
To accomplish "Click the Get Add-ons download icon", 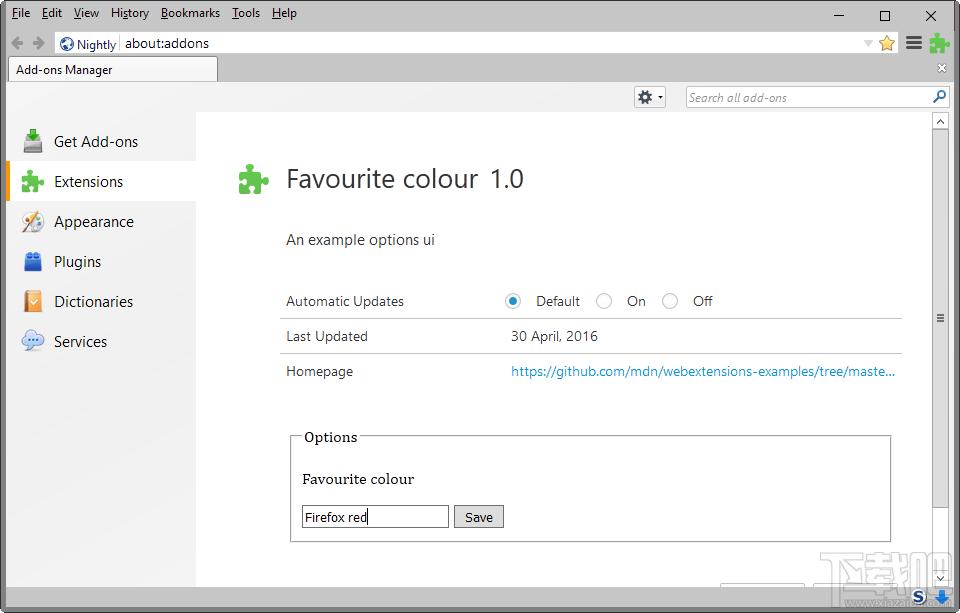I will pos(33,141).
